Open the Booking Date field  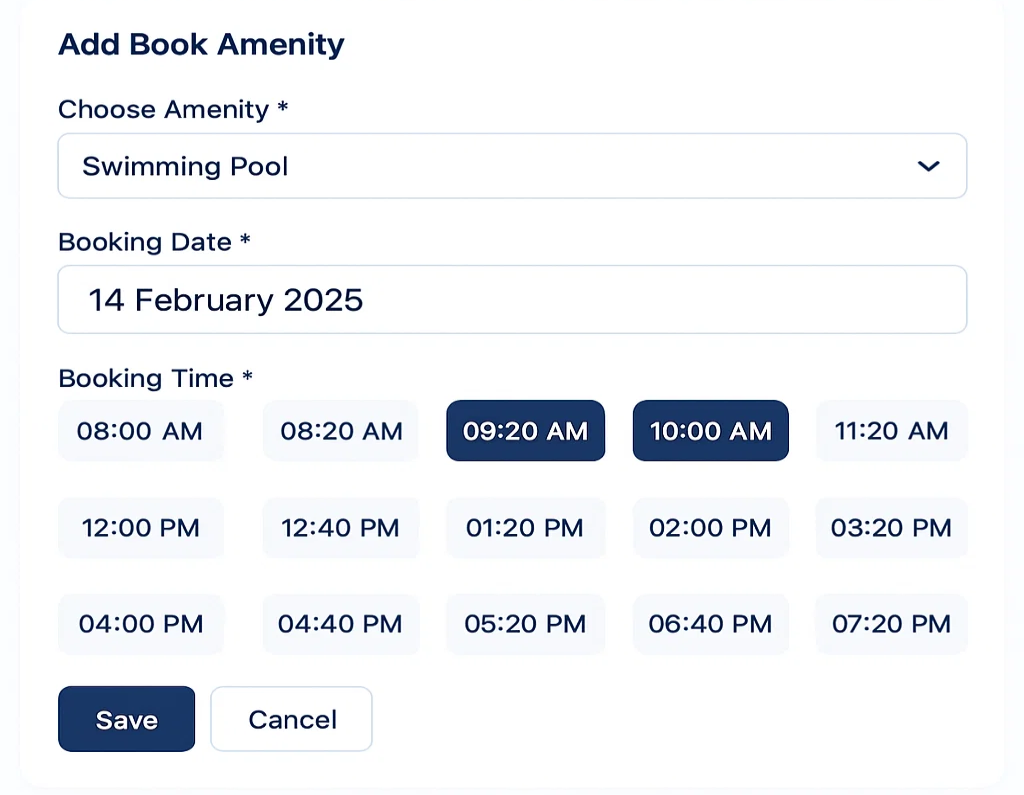(512, 299)
